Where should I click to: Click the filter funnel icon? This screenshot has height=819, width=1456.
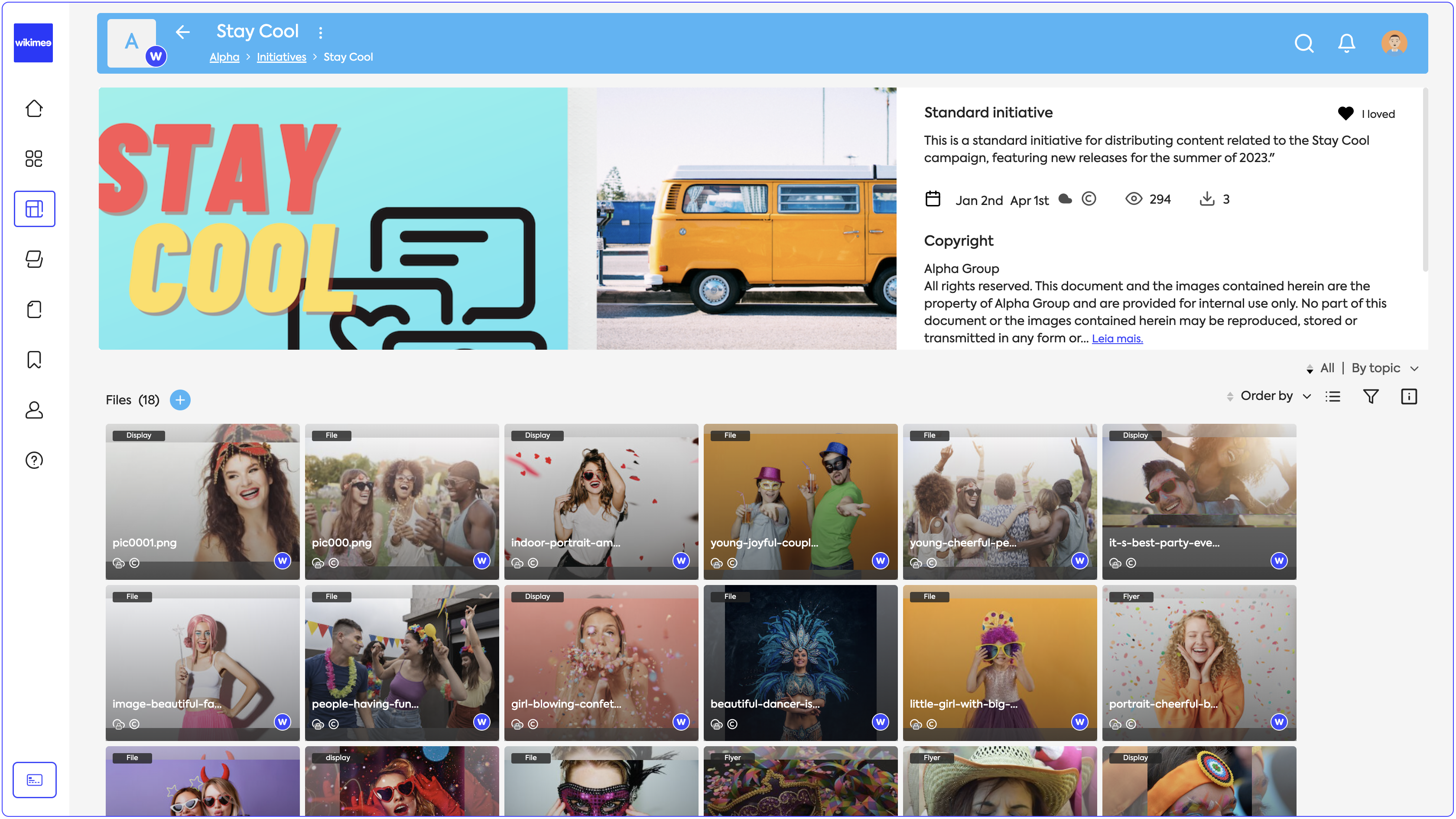pyautogui.click(x=1371, y=396)
